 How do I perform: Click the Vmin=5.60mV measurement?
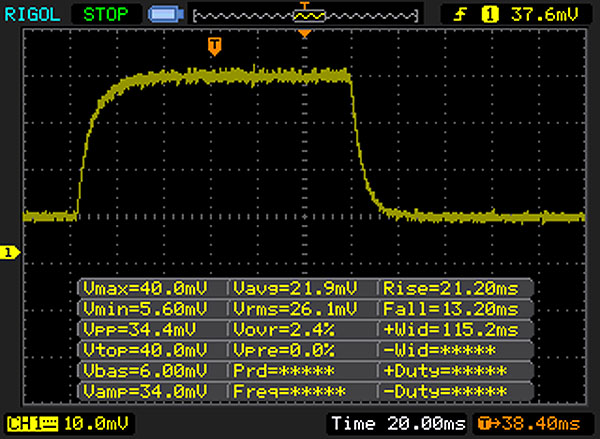[x=145, y=309]
